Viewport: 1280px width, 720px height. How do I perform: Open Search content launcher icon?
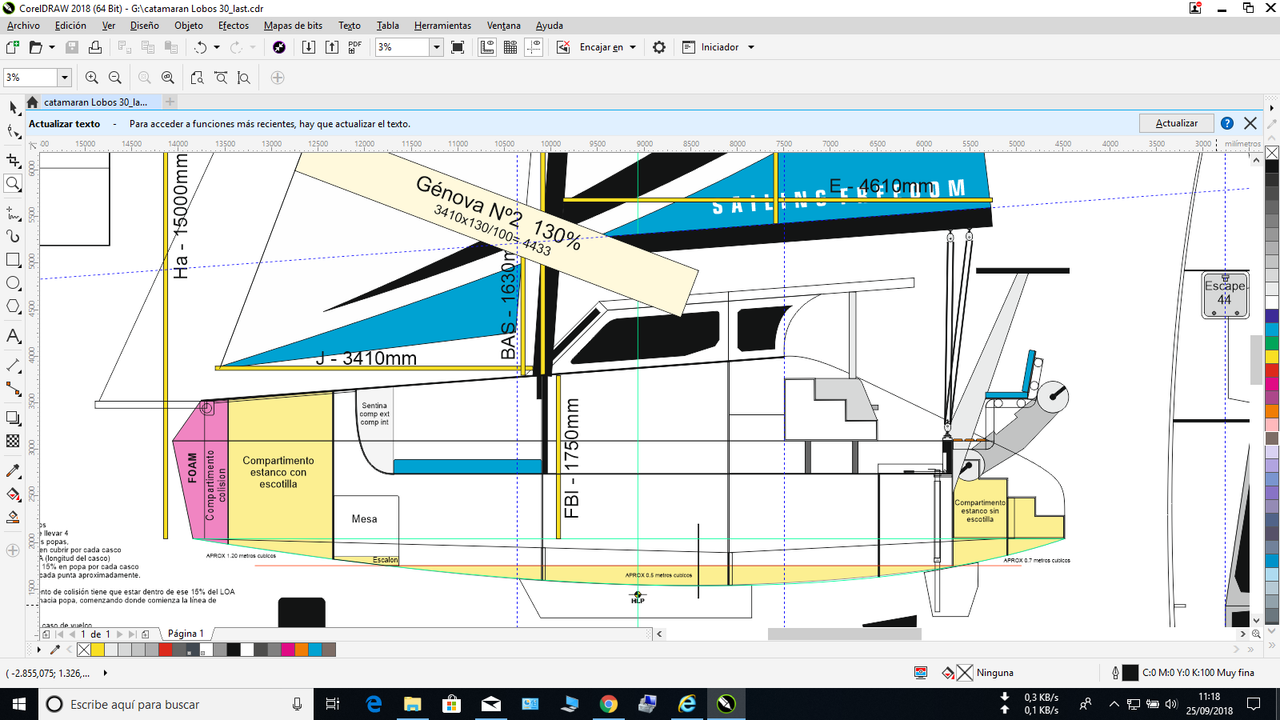(x=279, y=47)
